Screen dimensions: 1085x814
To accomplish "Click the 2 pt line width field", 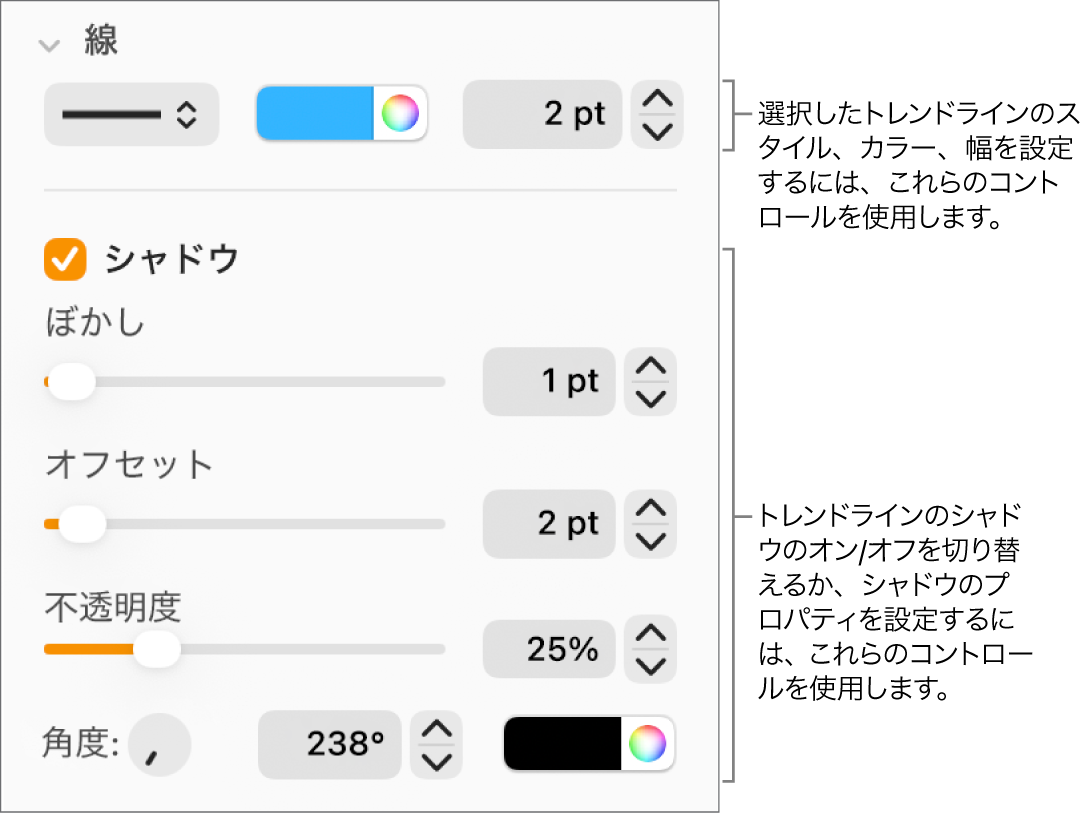I will pos(543,113).
